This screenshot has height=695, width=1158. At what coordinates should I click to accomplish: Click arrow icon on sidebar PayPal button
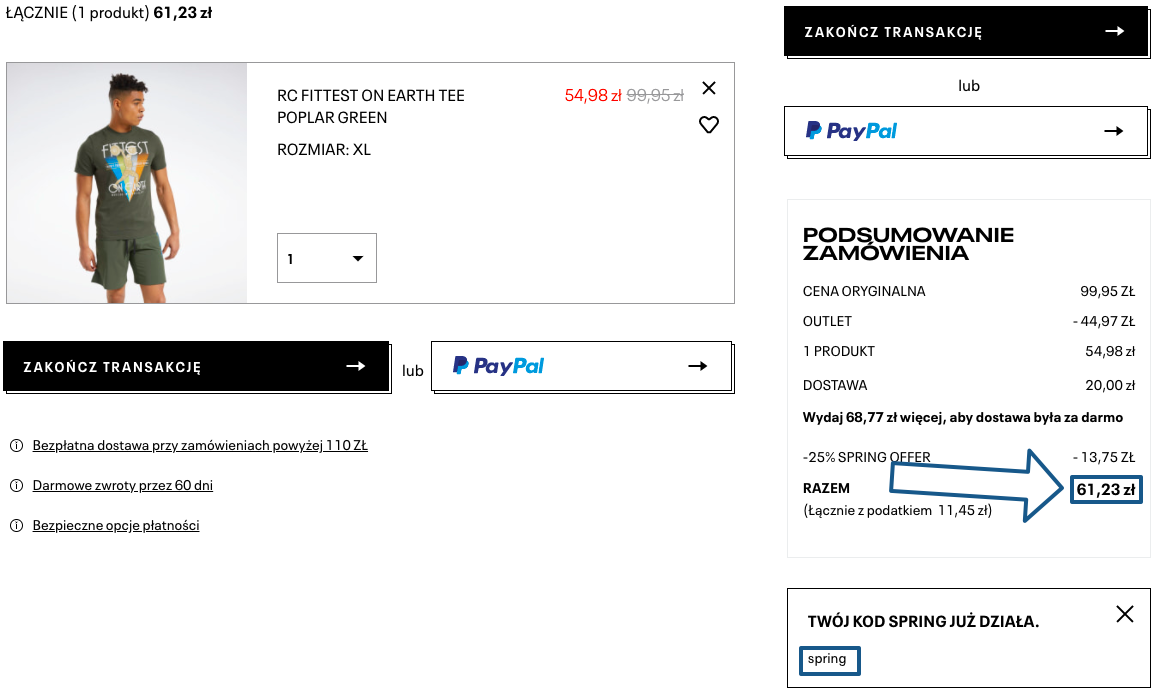coord(1114,131)
